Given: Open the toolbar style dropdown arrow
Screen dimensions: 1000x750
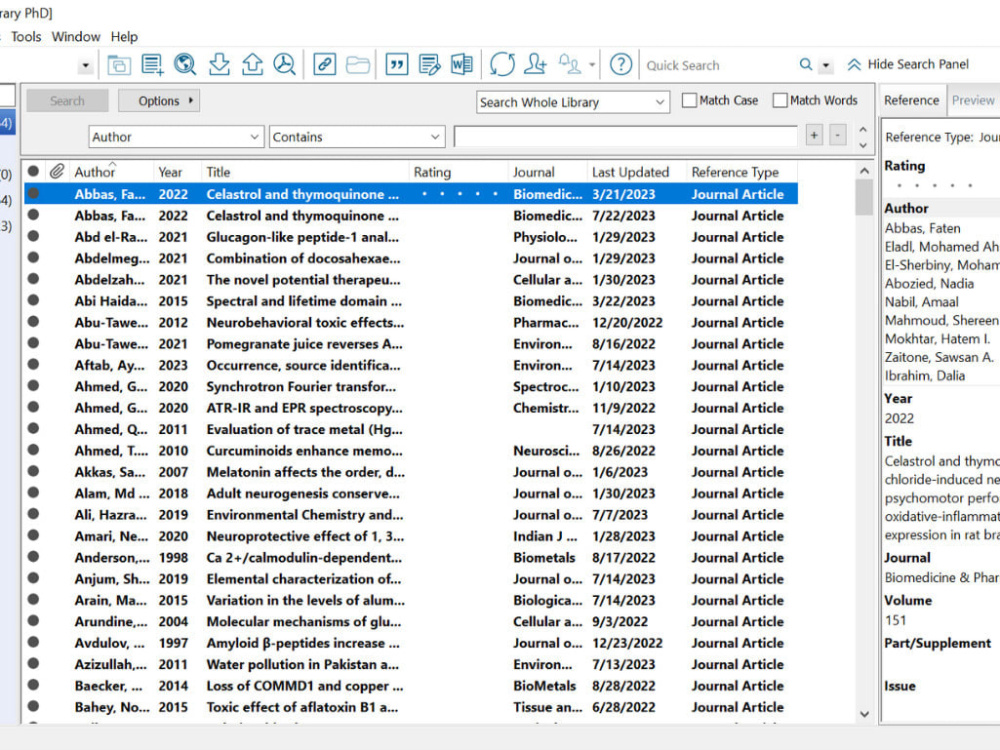Looking at the screenshot, I should coord(85,65).
